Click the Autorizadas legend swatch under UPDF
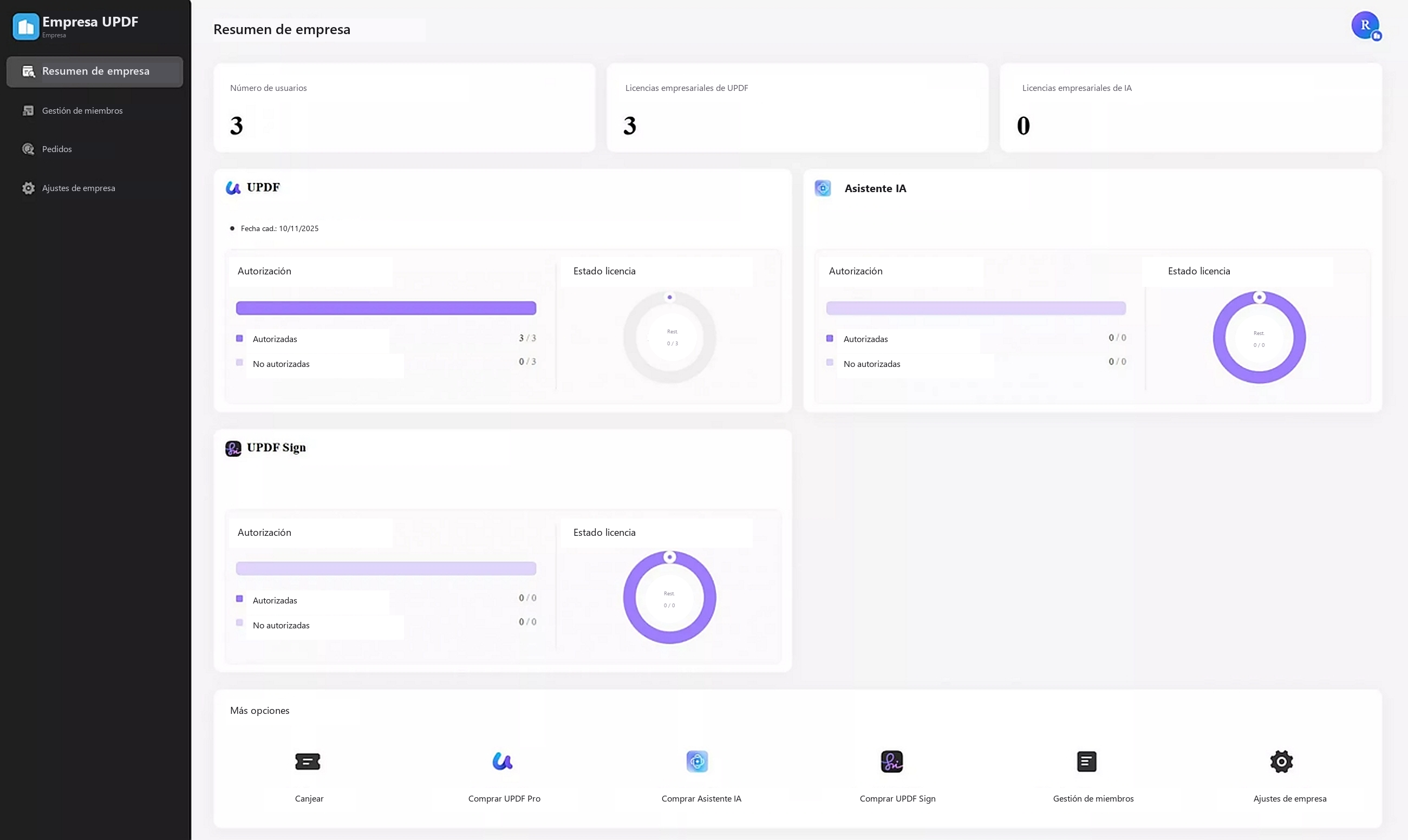Screen dimensions: 1408x840 pos(239,338)
